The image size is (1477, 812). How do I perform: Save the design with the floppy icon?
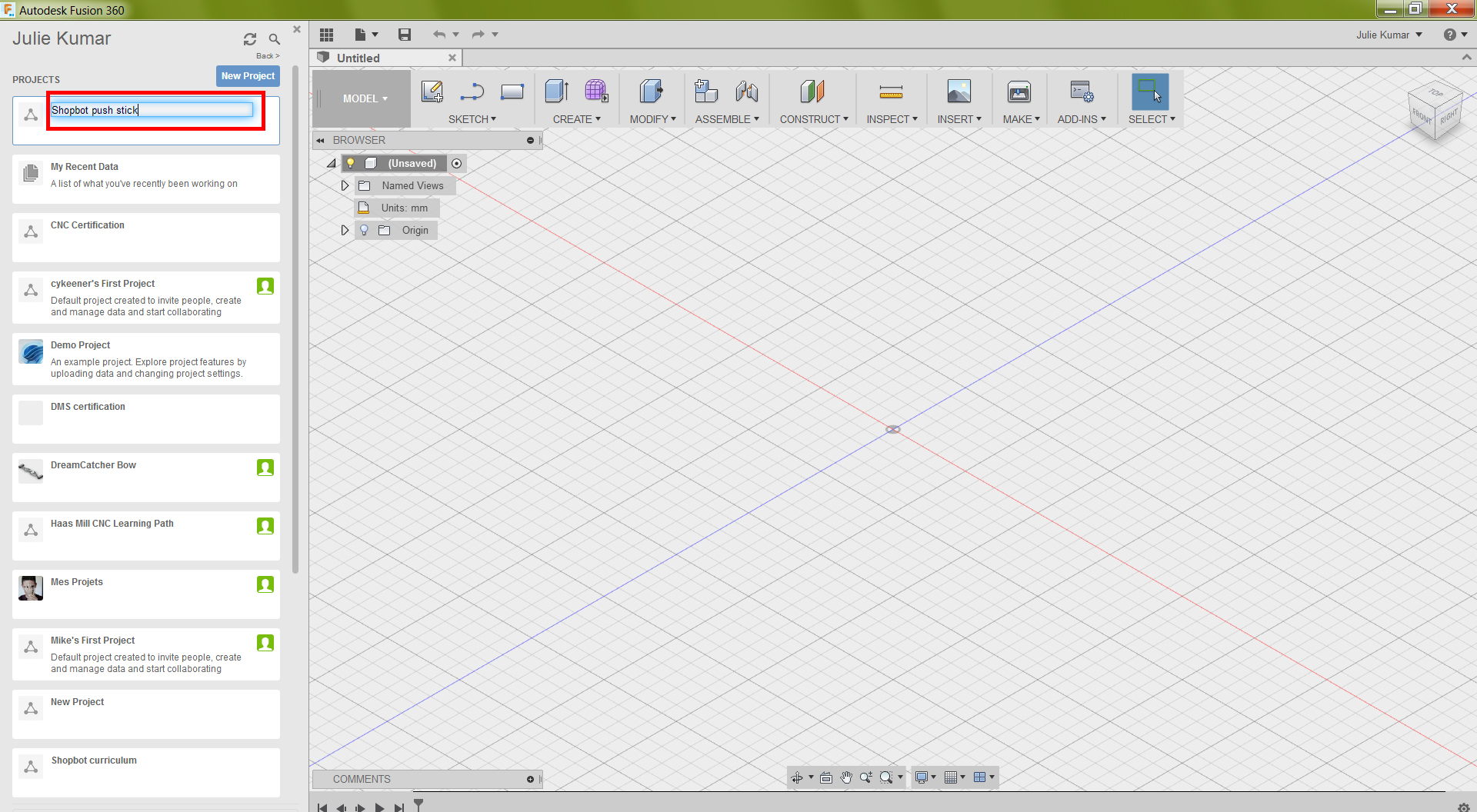point(405,35)
